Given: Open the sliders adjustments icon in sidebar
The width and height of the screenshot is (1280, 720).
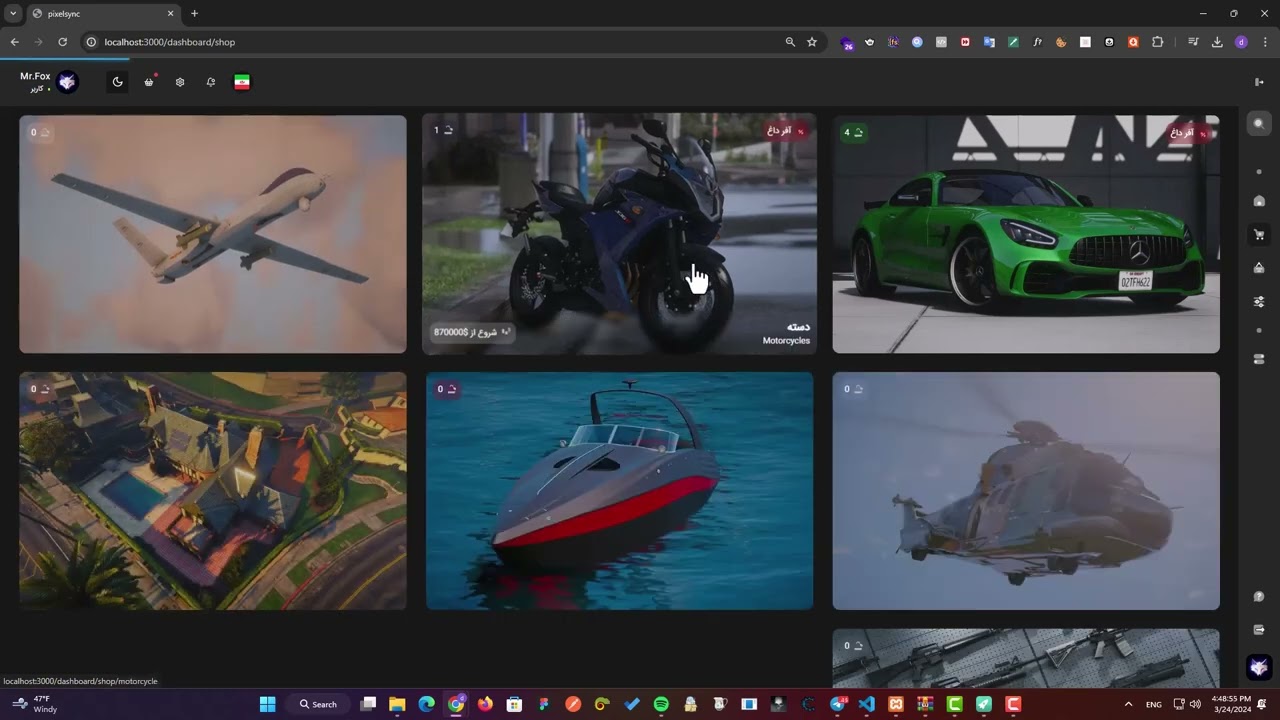Looking at the screenshot, I should (x=1259, y=301).
